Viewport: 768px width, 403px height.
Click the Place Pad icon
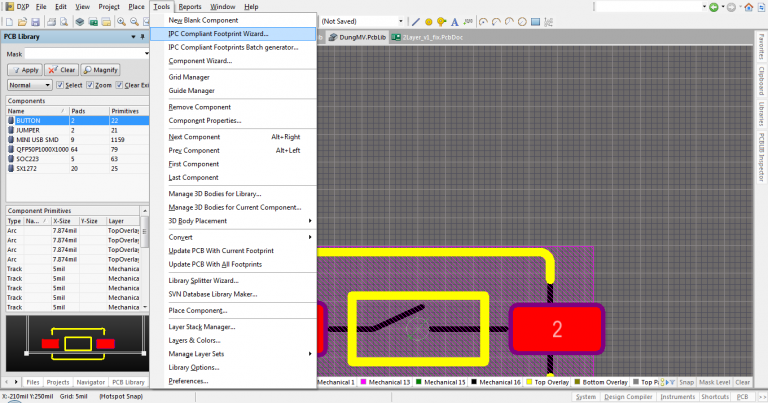click(x=427, y=20)
